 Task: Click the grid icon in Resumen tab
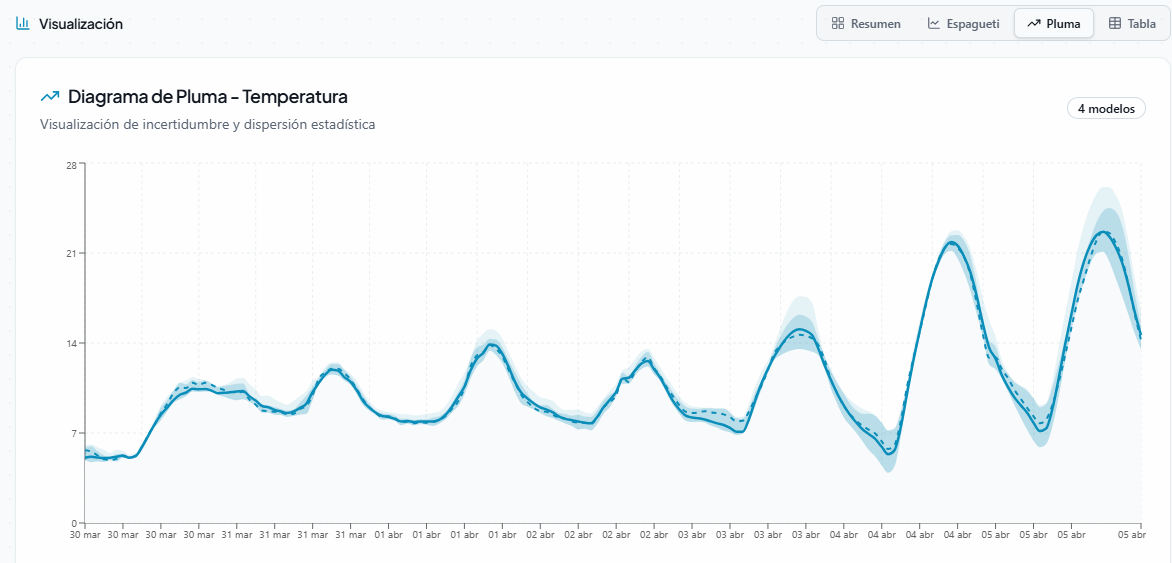(838, 23)
